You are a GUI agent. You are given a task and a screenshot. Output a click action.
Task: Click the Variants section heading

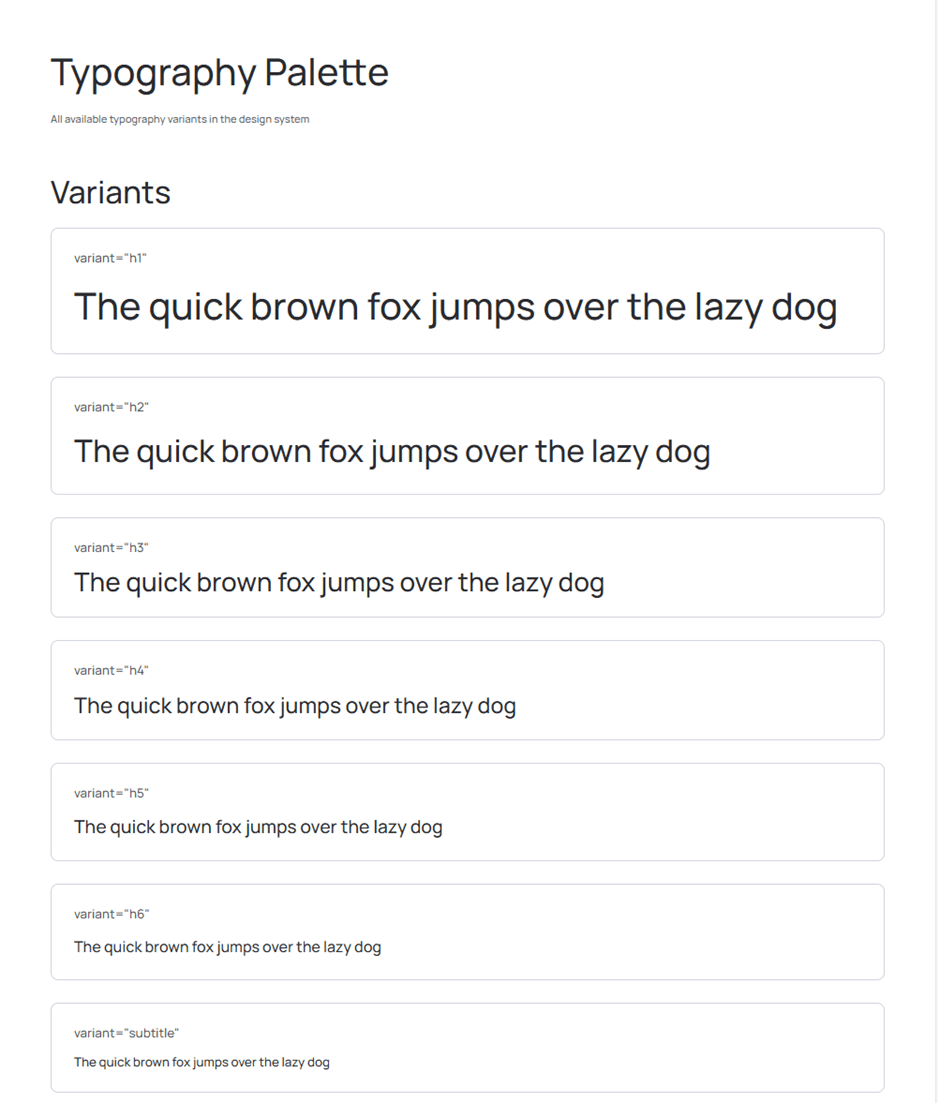click(x=110, y=192)
